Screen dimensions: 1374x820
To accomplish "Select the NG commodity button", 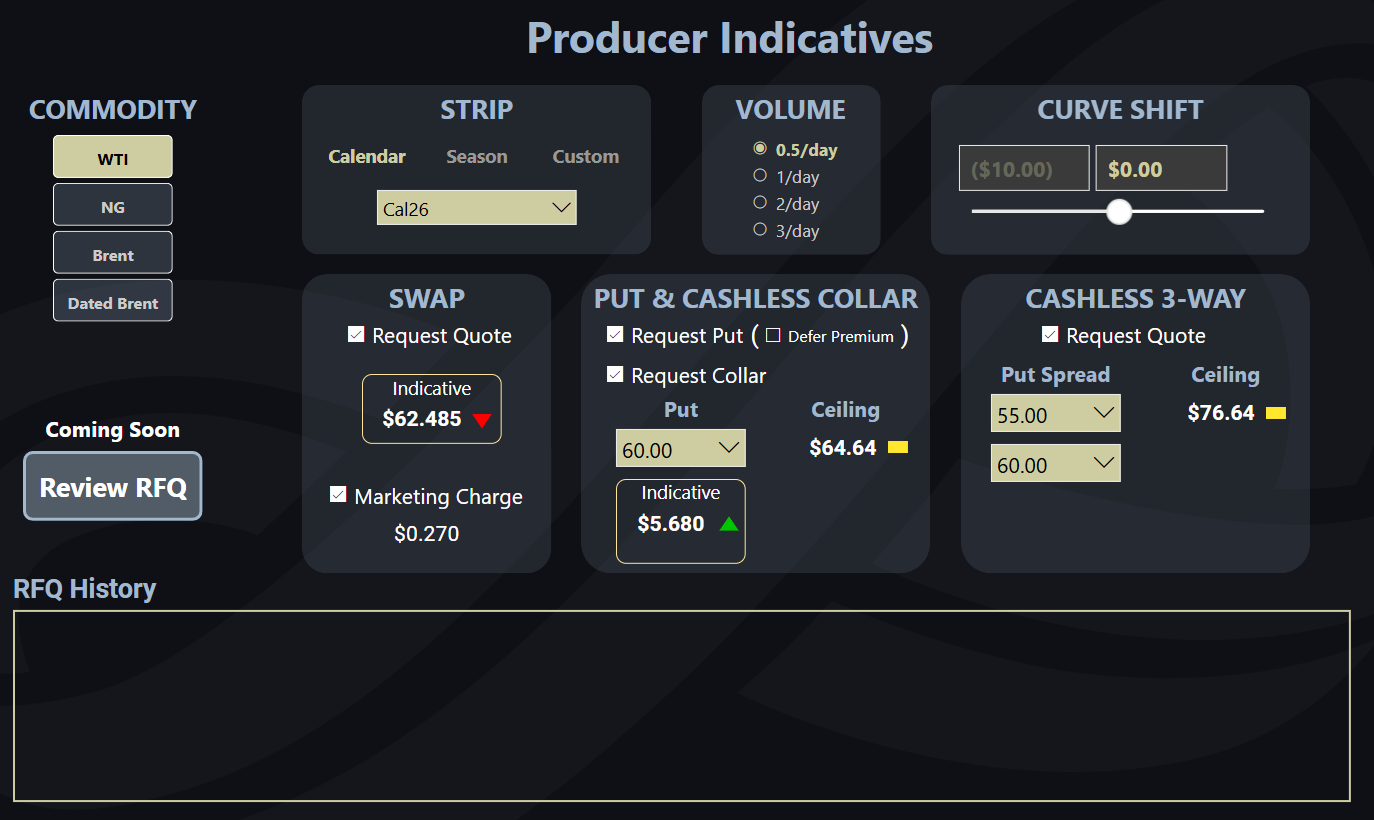I will [x=113, y=205].
